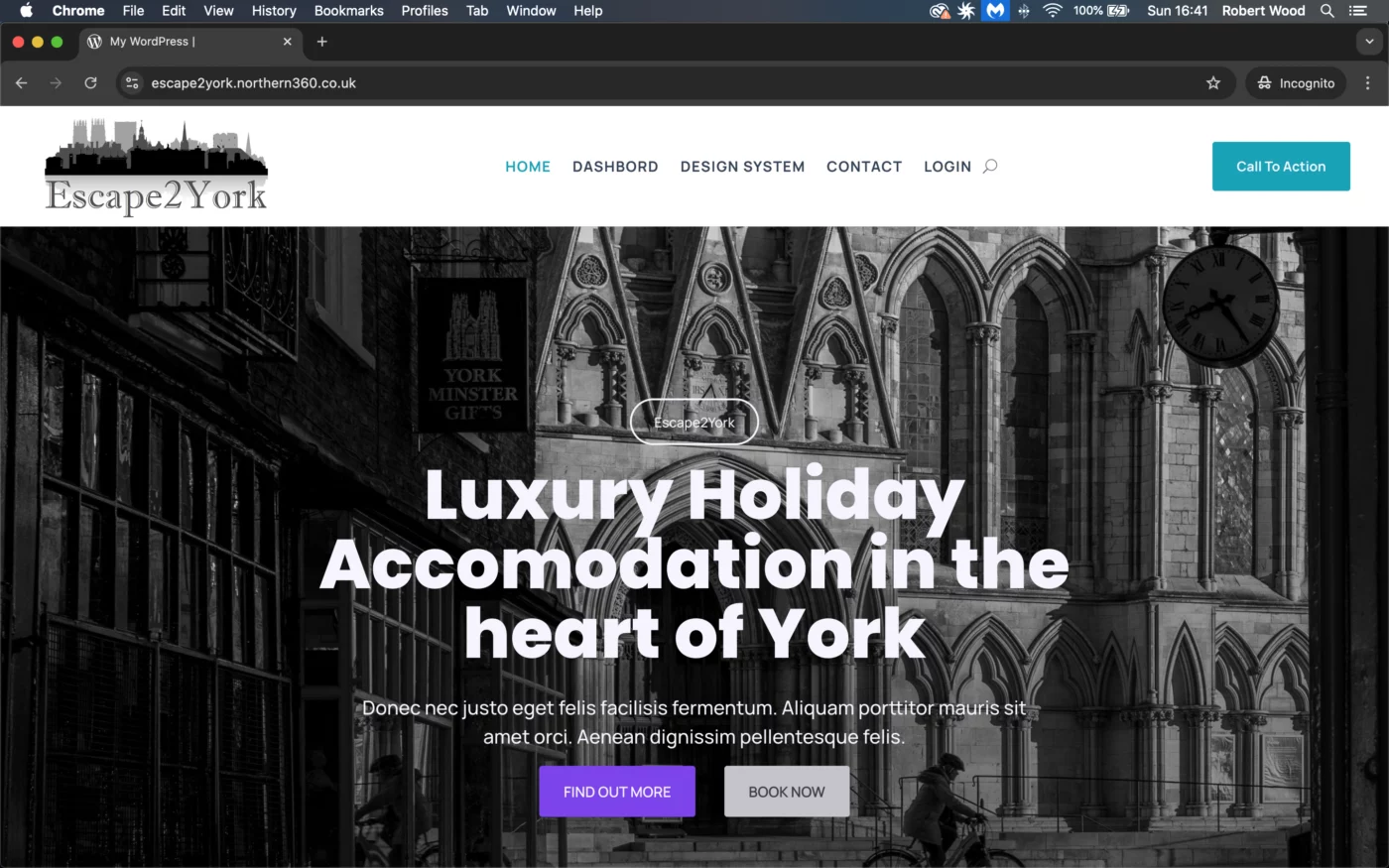Open Control Center from the menu bar

1358,11
